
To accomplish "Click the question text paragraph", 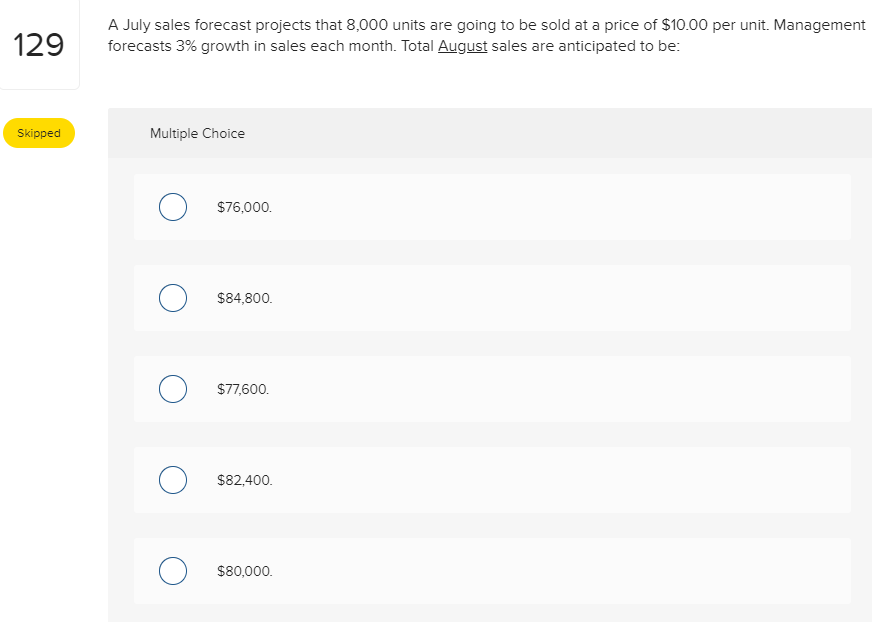I will point(486,35).
